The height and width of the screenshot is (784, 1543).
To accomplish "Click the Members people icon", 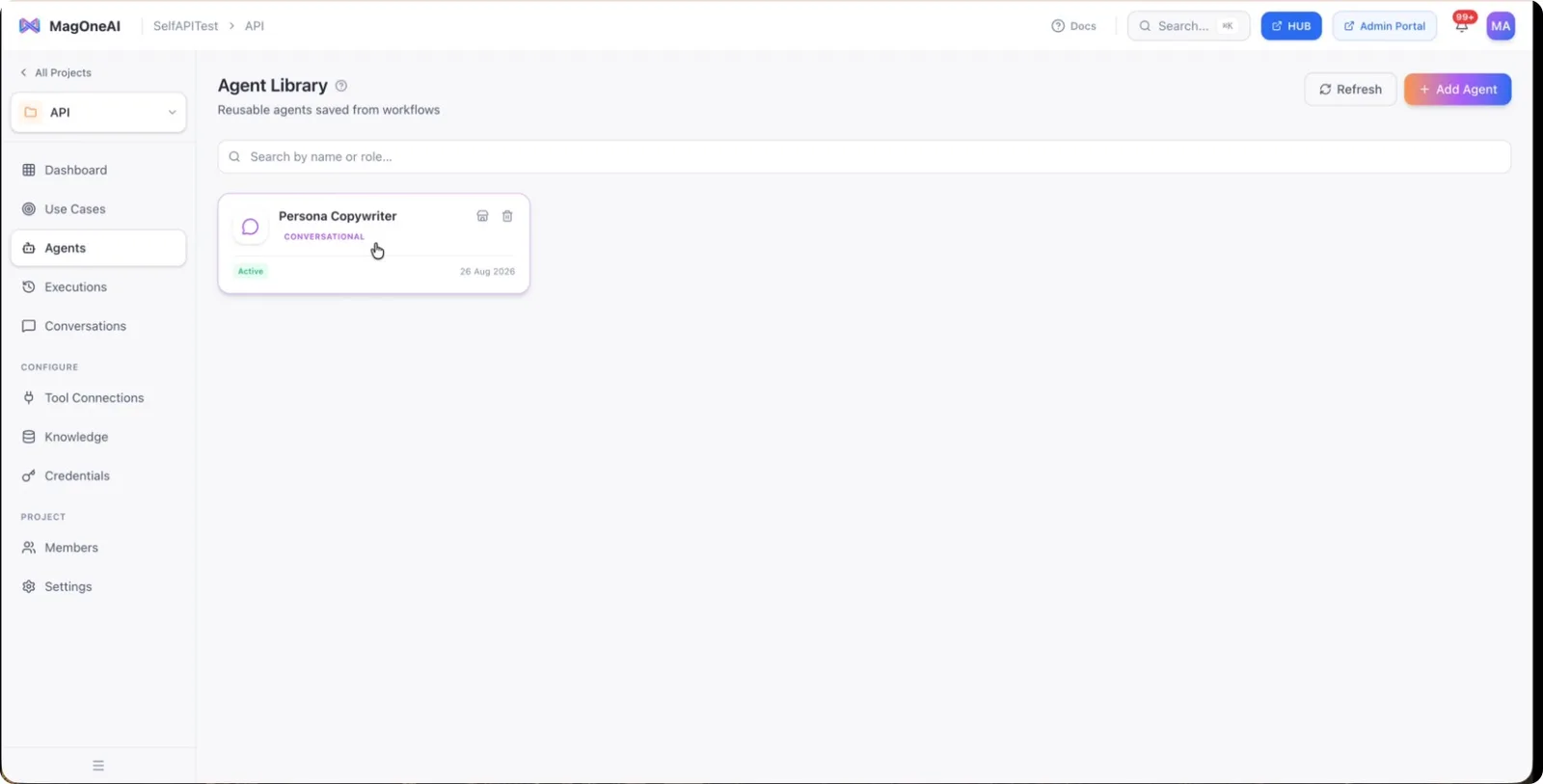I will point(29,548).
